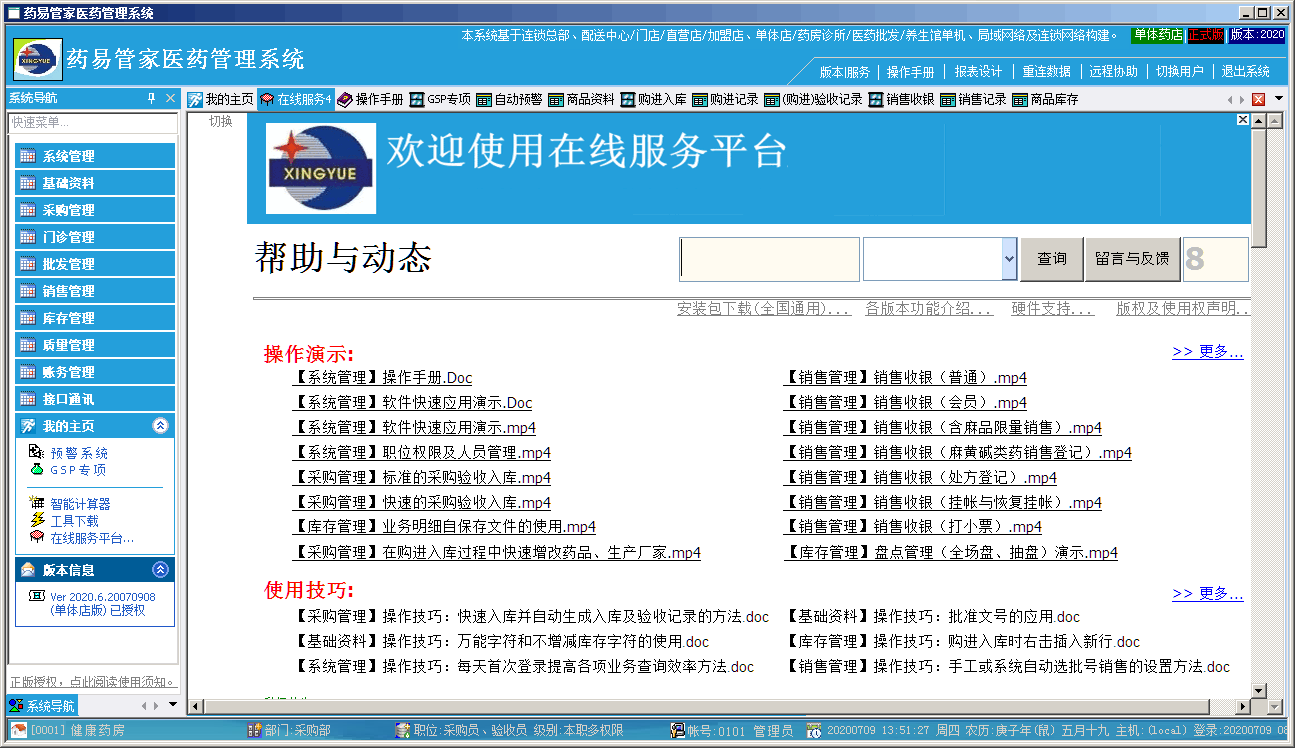
Task: Click the 版本|服务 header link
Action: pos(844,72)
